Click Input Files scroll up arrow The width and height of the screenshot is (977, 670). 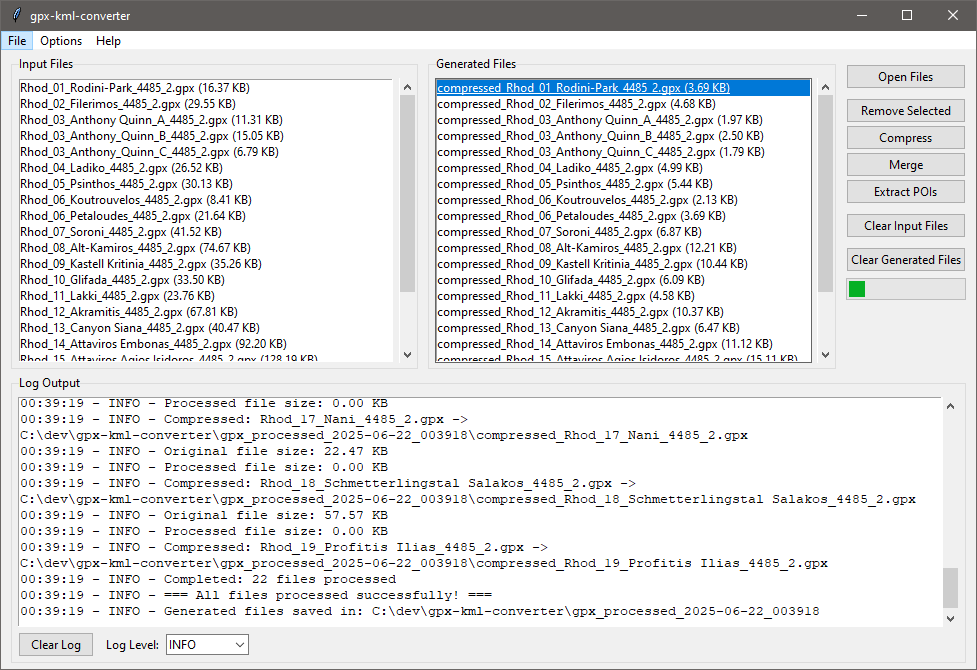coord(407,88)
